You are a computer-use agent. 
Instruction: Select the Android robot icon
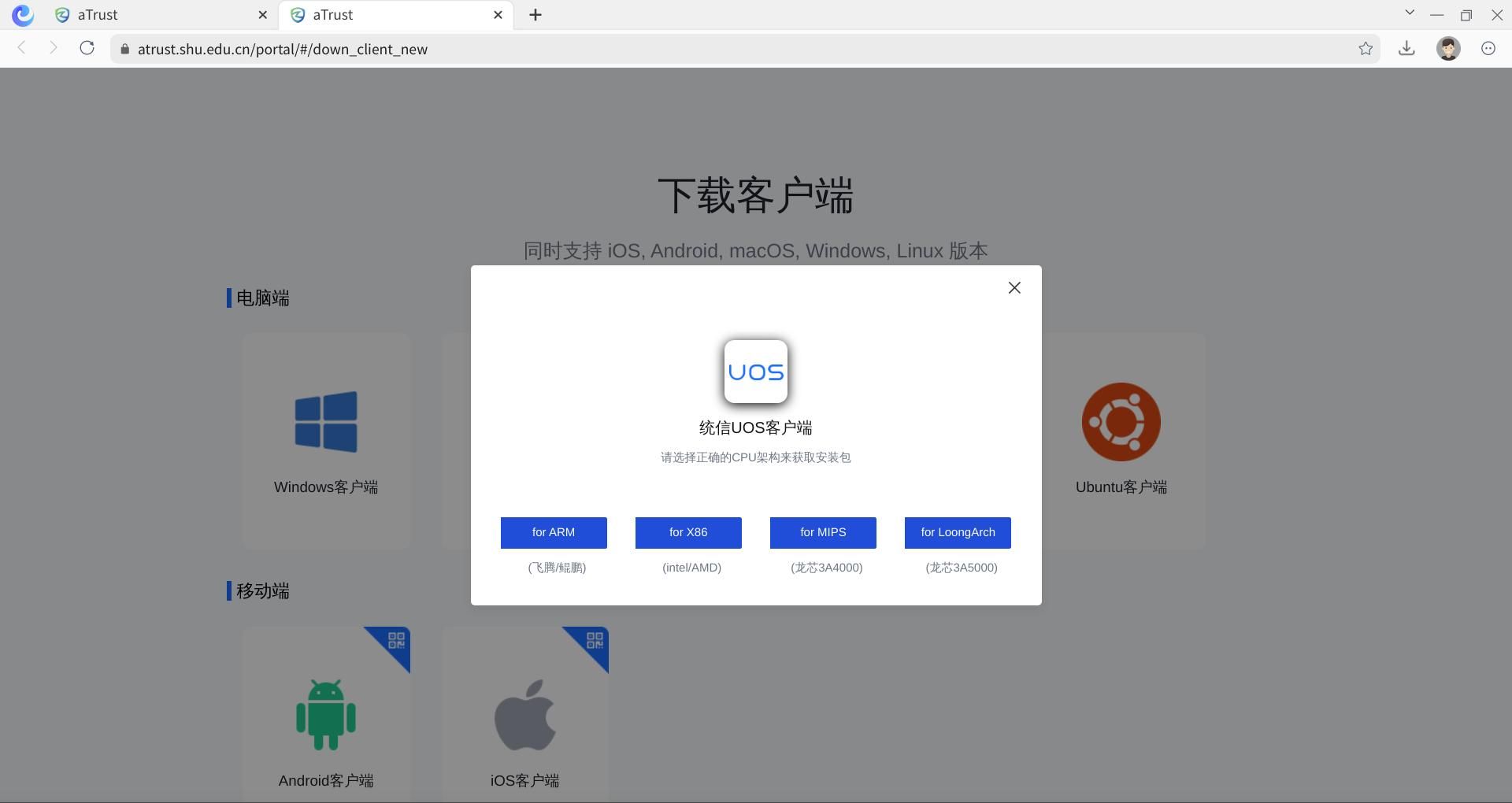click(326, 715)
